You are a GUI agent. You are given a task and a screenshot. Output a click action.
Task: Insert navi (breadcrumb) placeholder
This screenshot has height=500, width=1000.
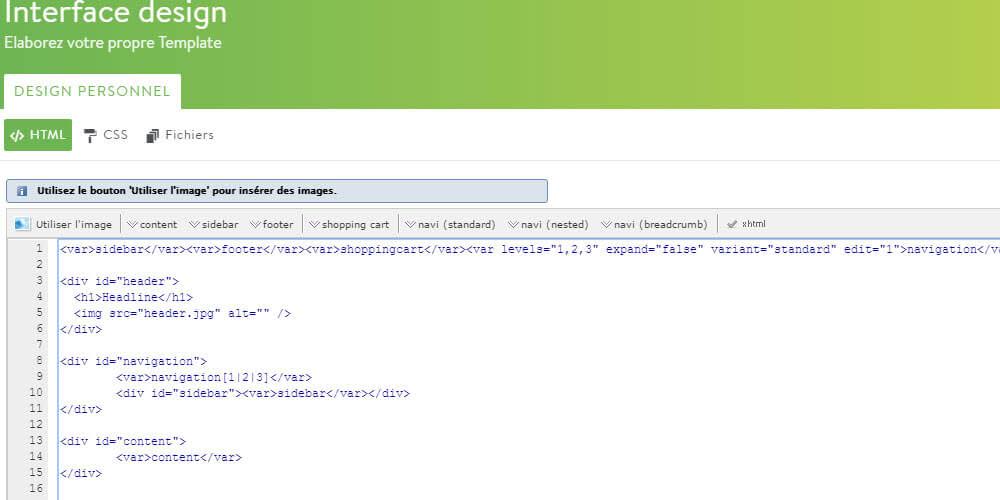(x=654, y=224)
